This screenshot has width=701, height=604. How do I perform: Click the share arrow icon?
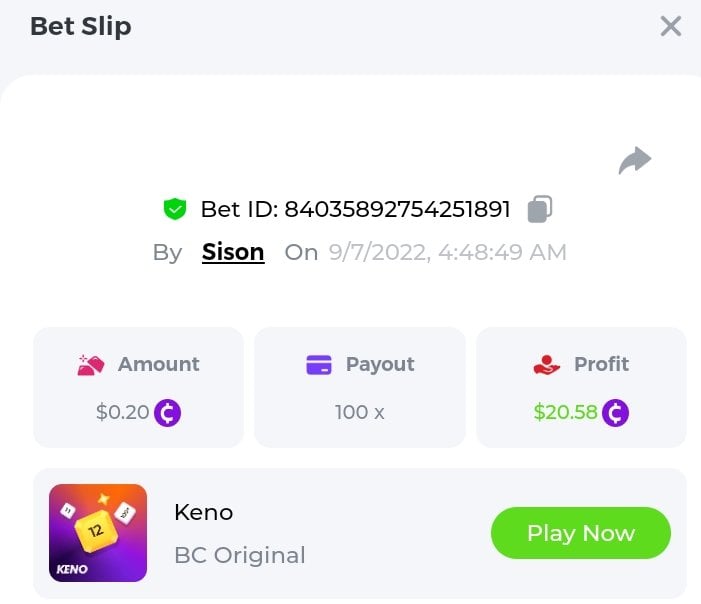click(635, 160)
